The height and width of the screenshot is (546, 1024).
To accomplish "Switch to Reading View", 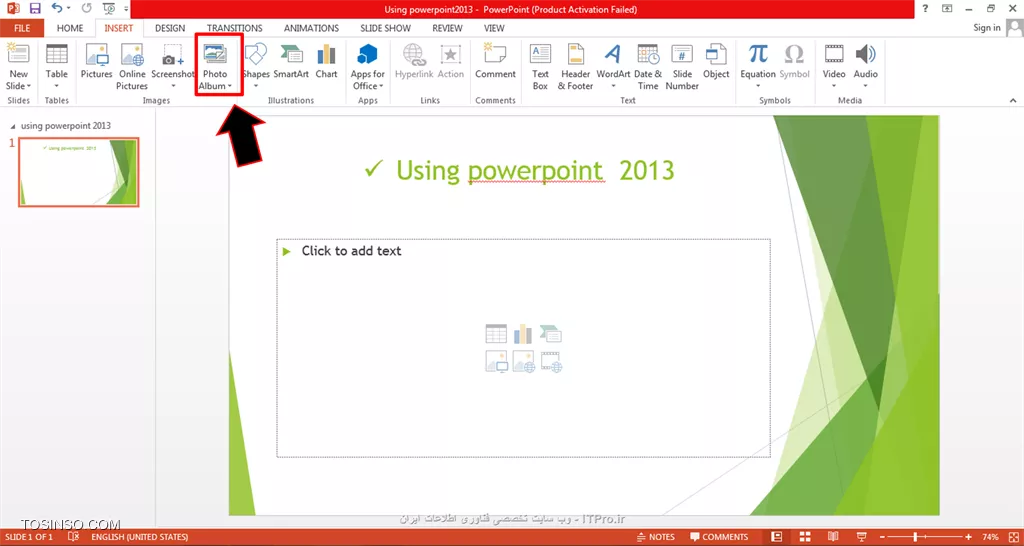I will tap(832, 537).
